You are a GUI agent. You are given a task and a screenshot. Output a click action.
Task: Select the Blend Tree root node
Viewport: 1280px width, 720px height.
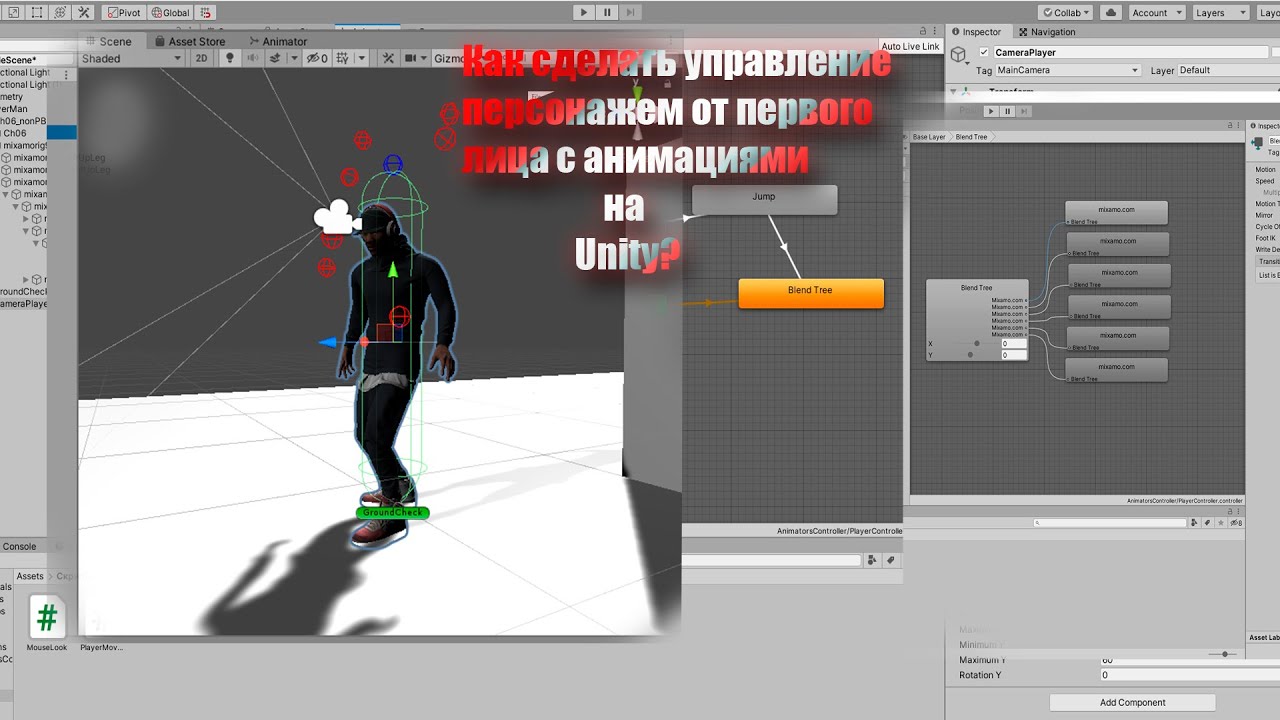[x=977, y=320]
